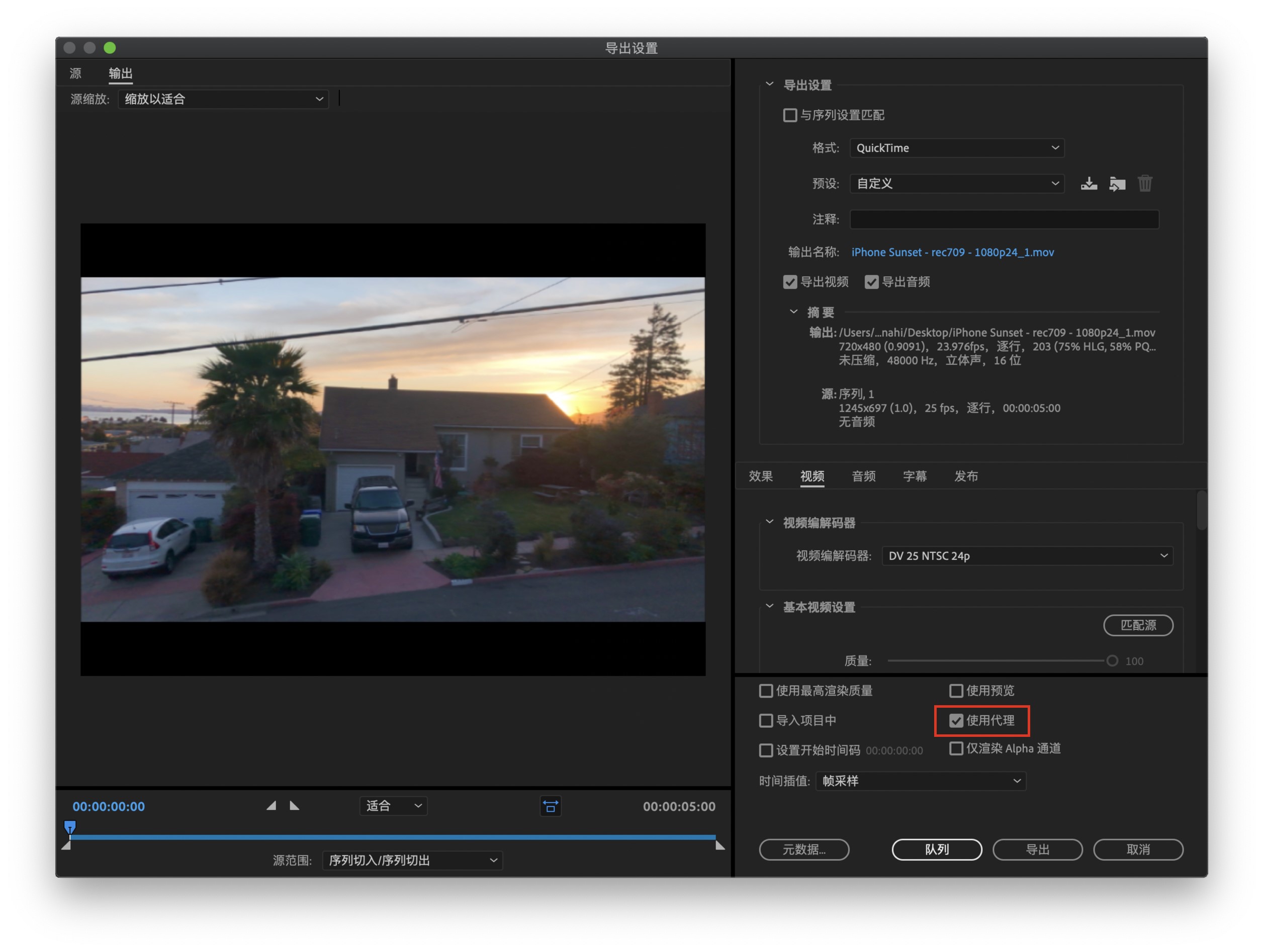The height and width of the screenshot is (952, 1264).
Task: Open the 发布 tab
Action: point(966,476)
